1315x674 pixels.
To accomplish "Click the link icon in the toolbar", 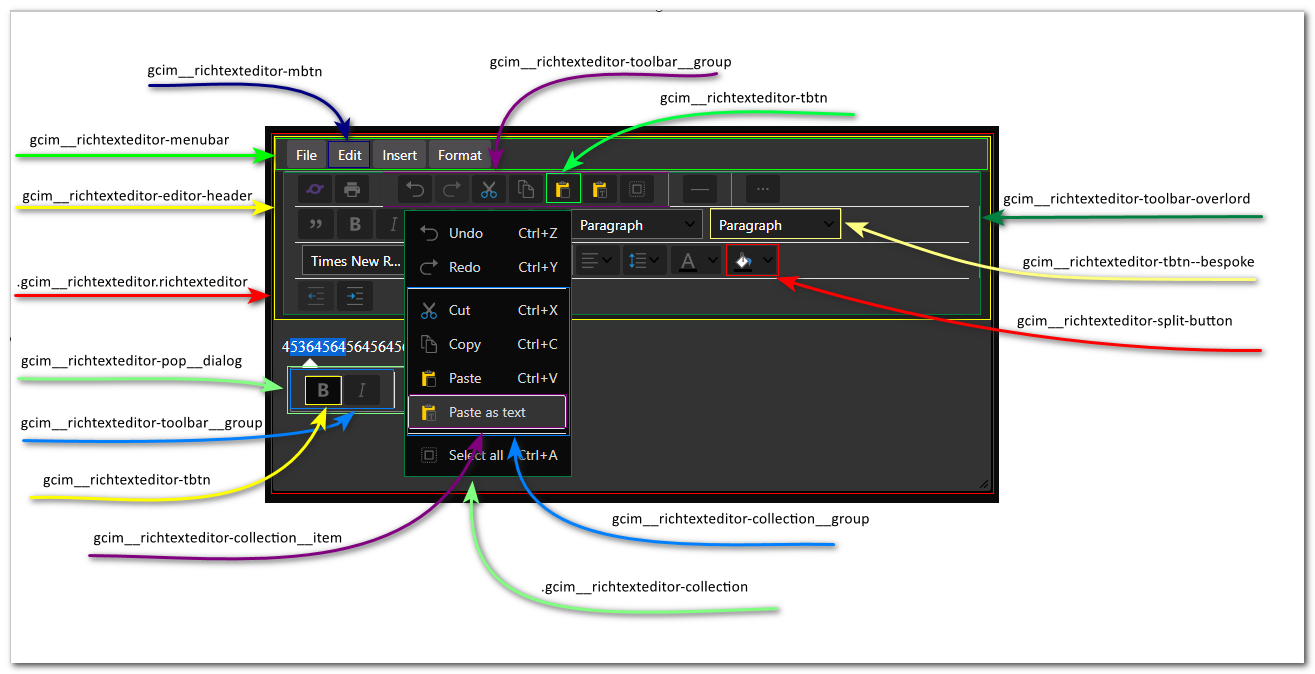I will click(315, 189).
